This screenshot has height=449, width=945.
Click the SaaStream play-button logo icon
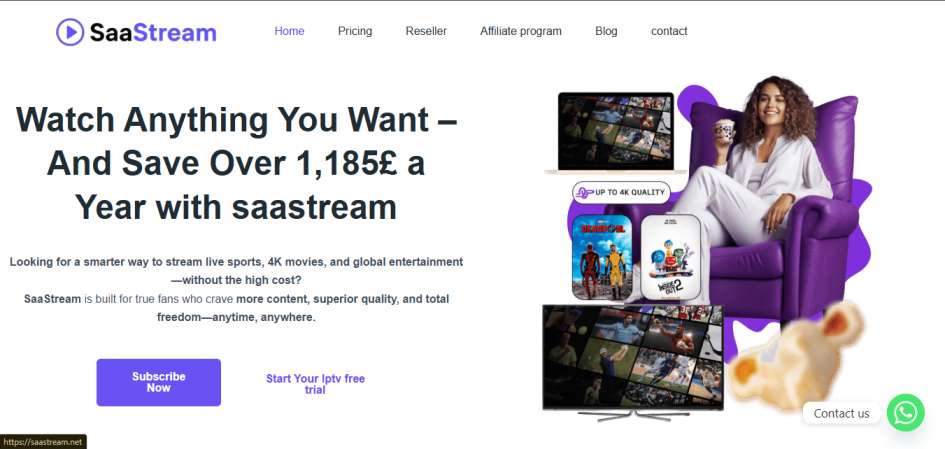(x=71, y=32)
